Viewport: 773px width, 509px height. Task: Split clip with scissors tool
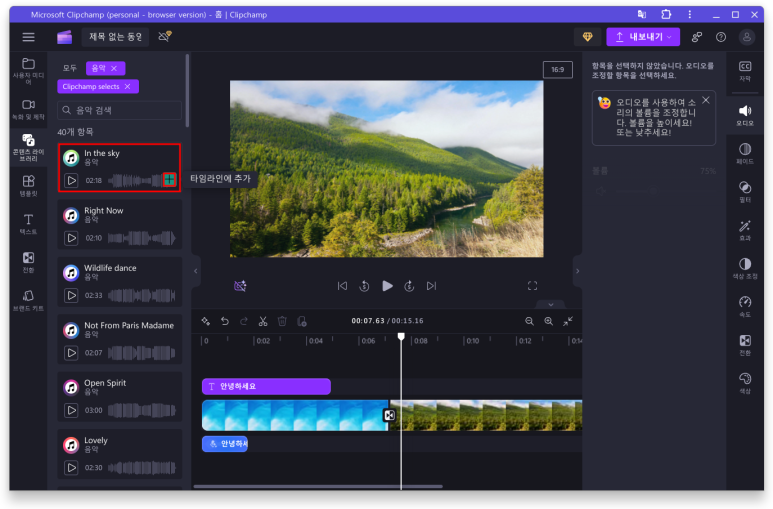click(263, 322)
